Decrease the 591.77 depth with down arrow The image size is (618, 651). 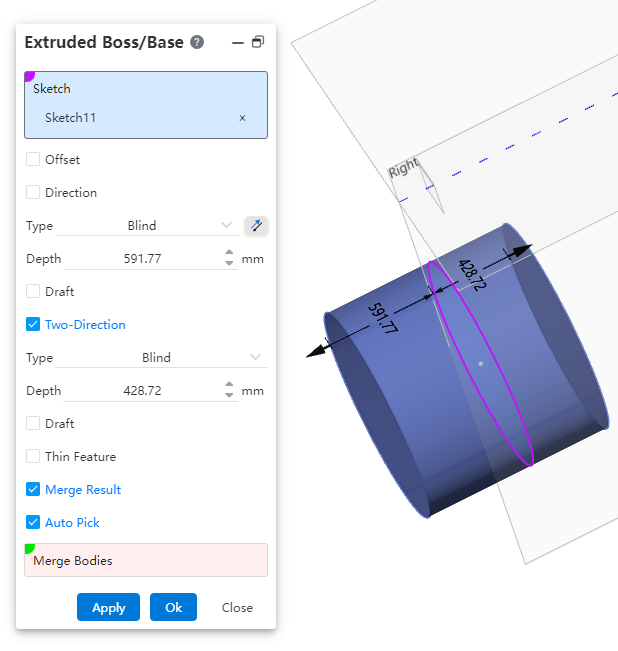pos(229,264)
